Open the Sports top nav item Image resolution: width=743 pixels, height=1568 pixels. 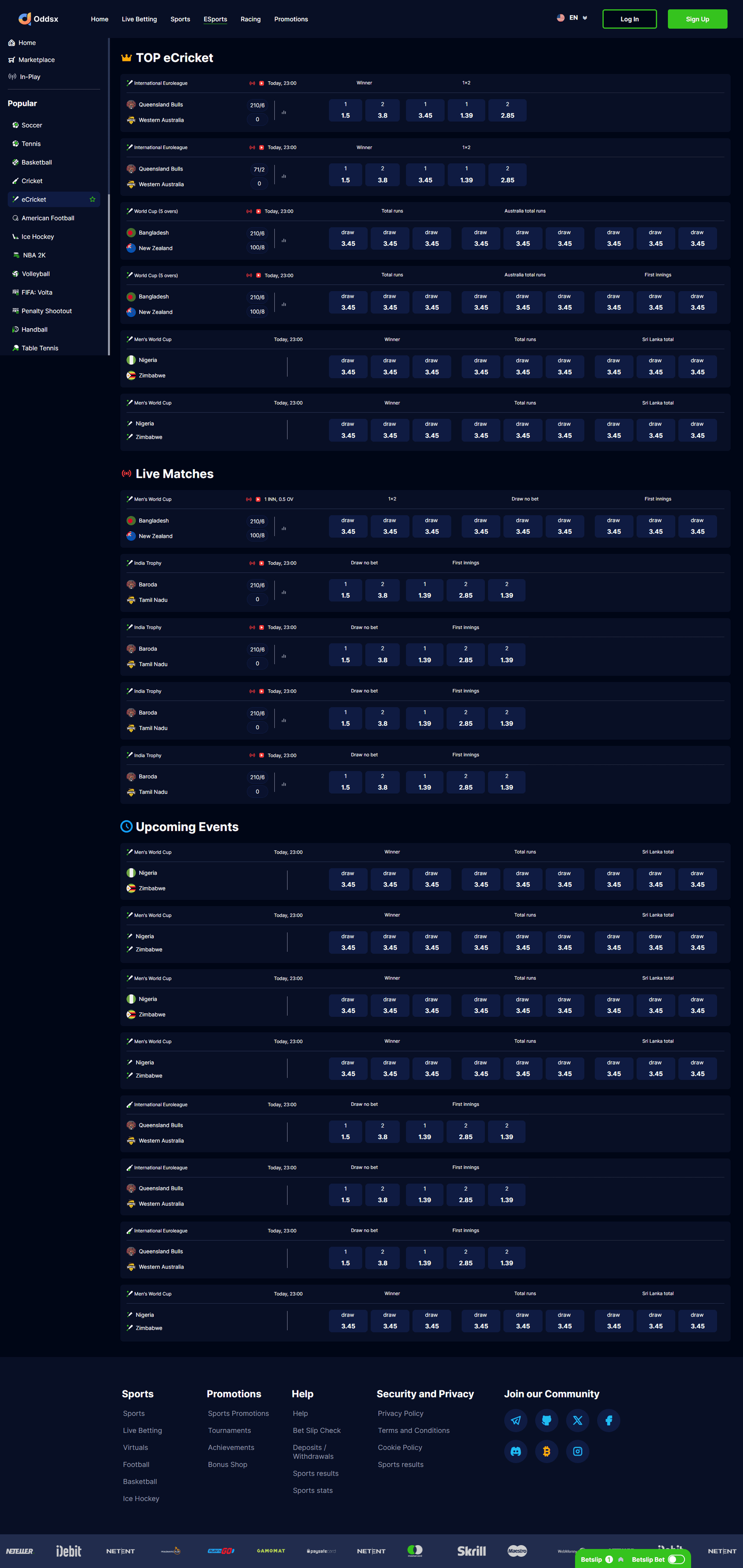180,20
